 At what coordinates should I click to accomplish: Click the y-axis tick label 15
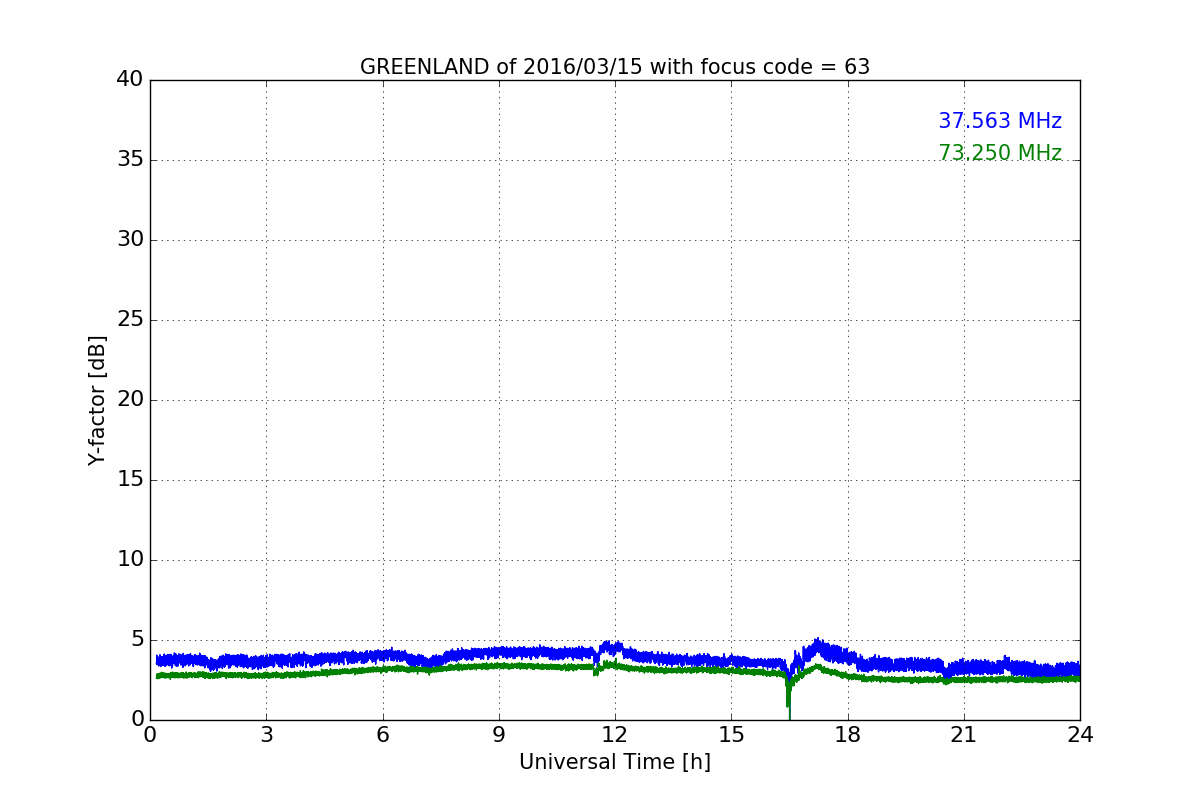point(130,480)
